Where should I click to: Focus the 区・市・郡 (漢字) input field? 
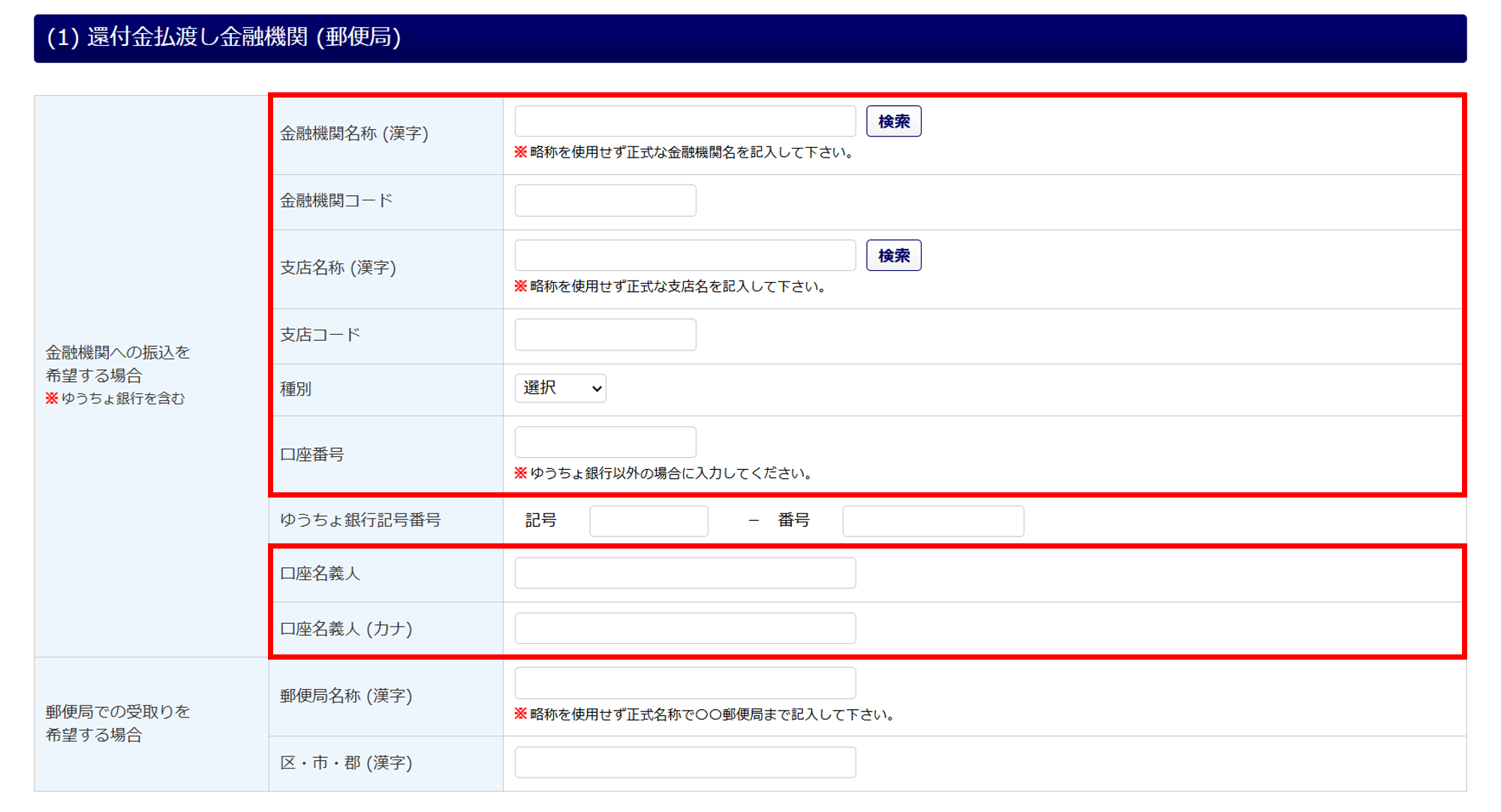[684, 762]
